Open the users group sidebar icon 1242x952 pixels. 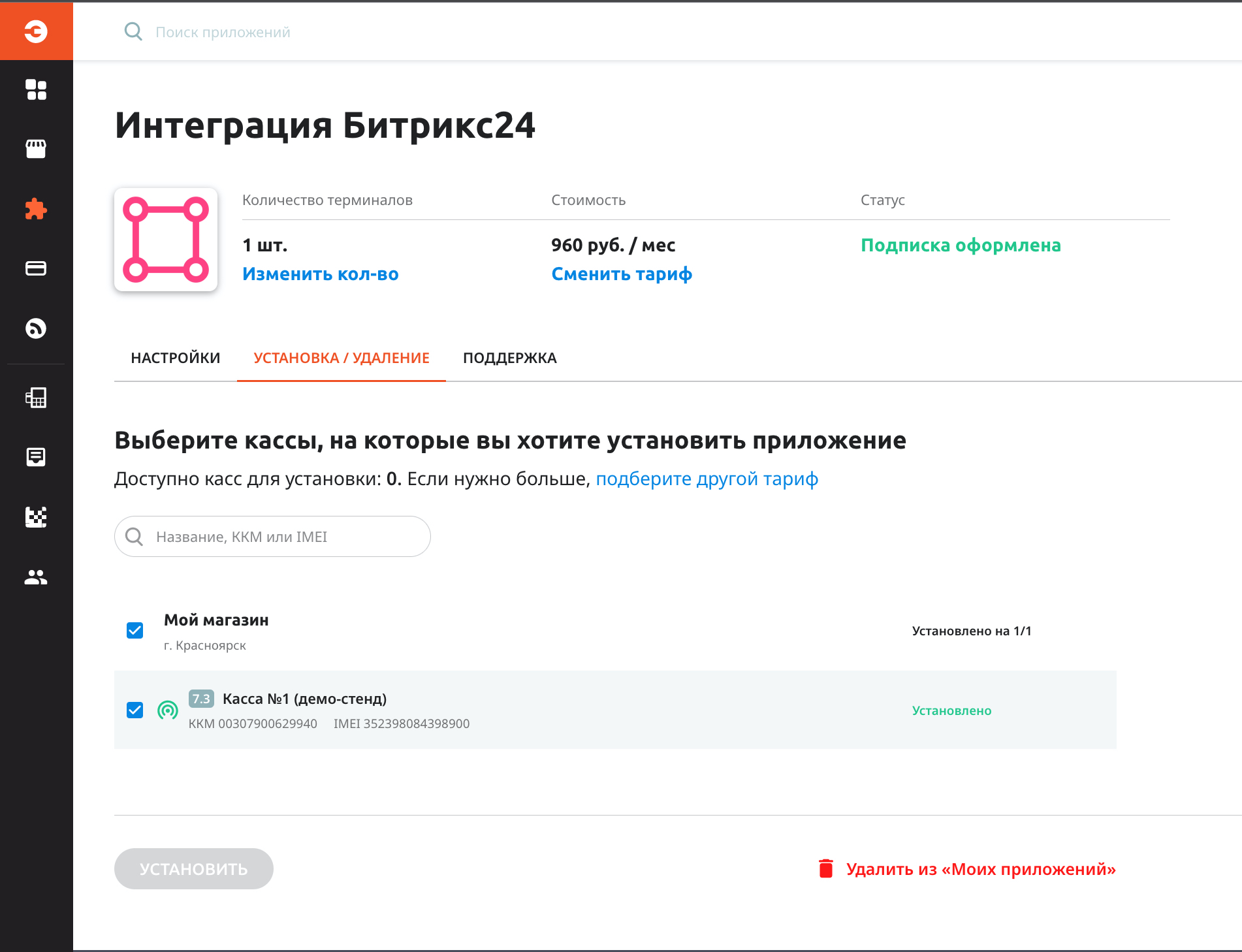pyautogui.click(x=36, y=577)
